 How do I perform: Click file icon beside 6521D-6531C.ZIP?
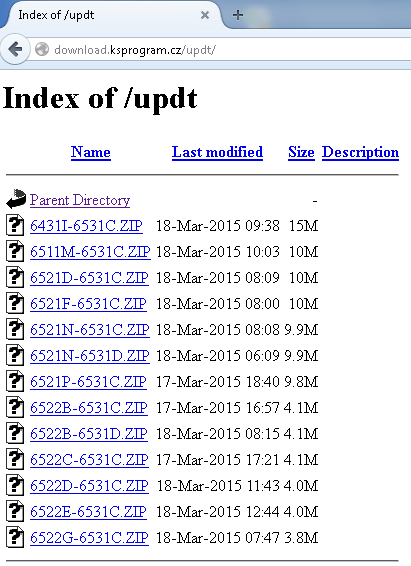point(15,277)
